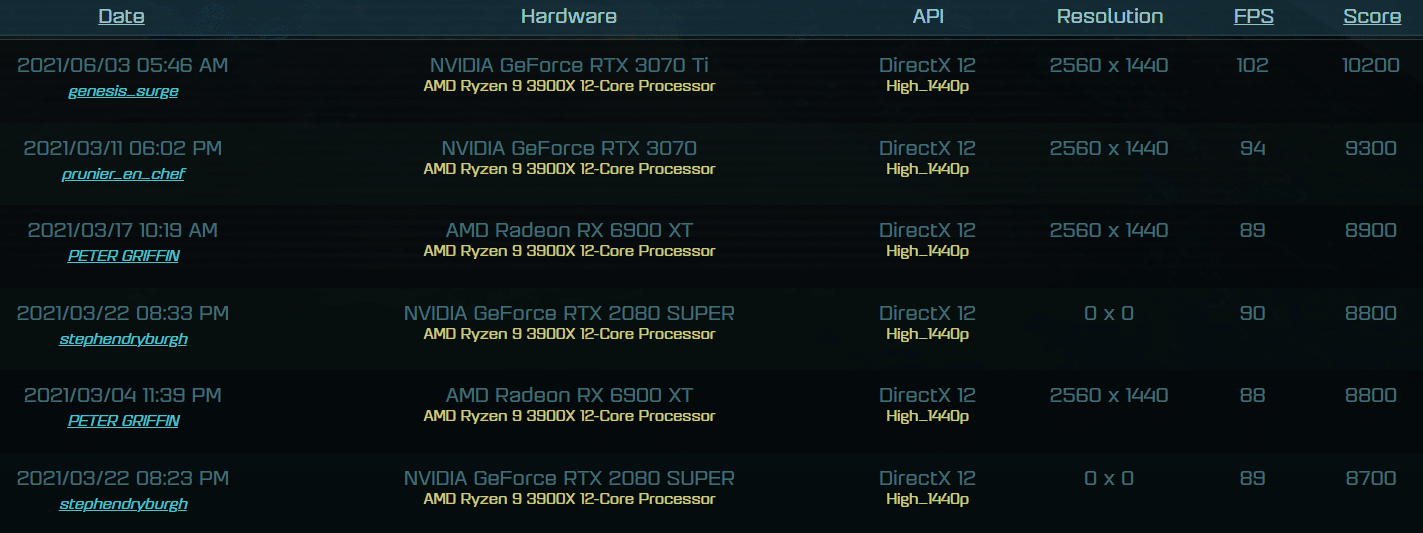Open stephendryburgh link under 08:23 PM entry
Viewport: 1423px width, 533px height.
click(x=123, y=504)
